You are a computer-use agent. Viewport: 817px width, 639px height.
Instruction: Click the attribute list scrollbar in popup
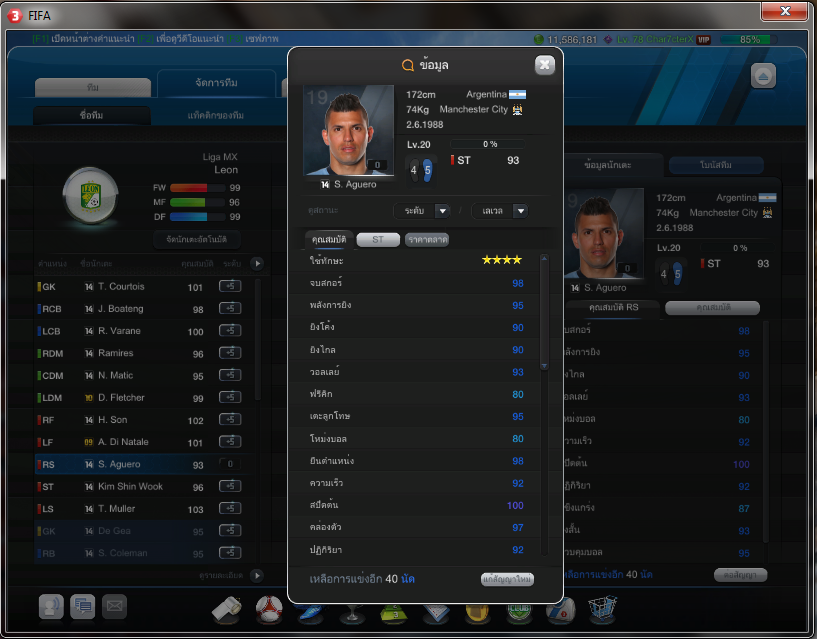pyautogui.click(x=544, y=312)
